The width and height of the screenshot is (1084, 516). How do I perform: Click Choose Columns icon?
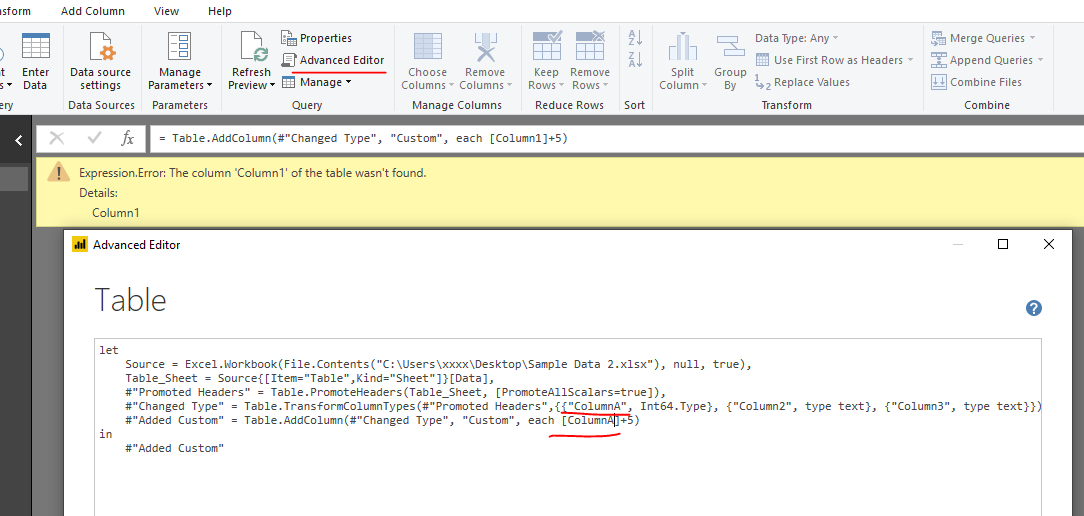pos(427,47)
